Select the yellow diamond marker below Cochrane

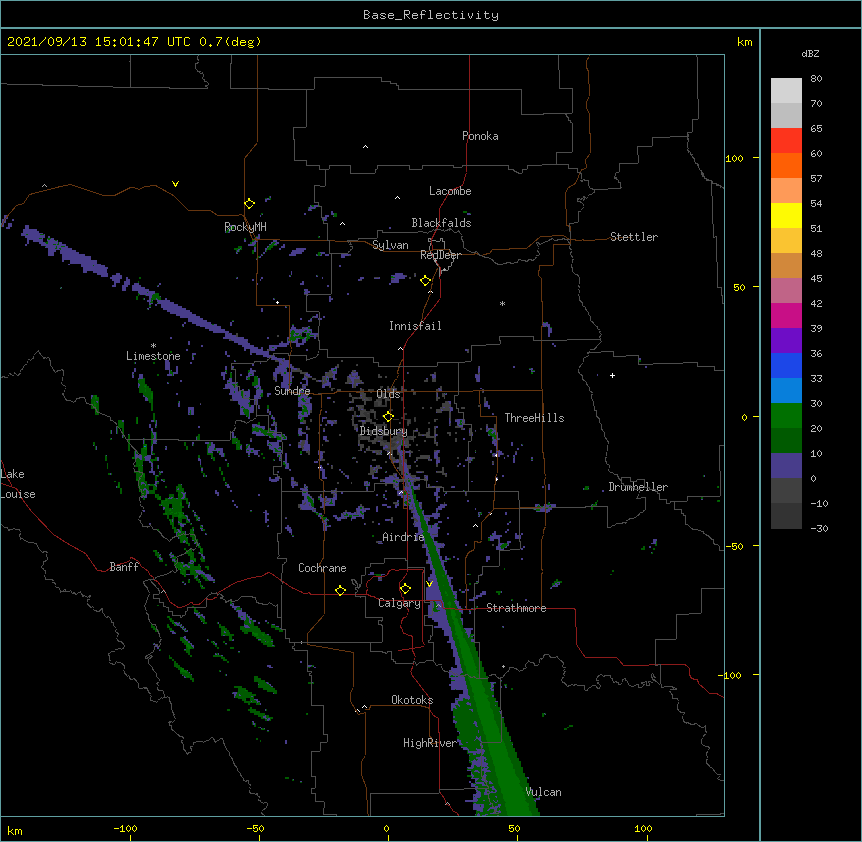coord(340,590)
